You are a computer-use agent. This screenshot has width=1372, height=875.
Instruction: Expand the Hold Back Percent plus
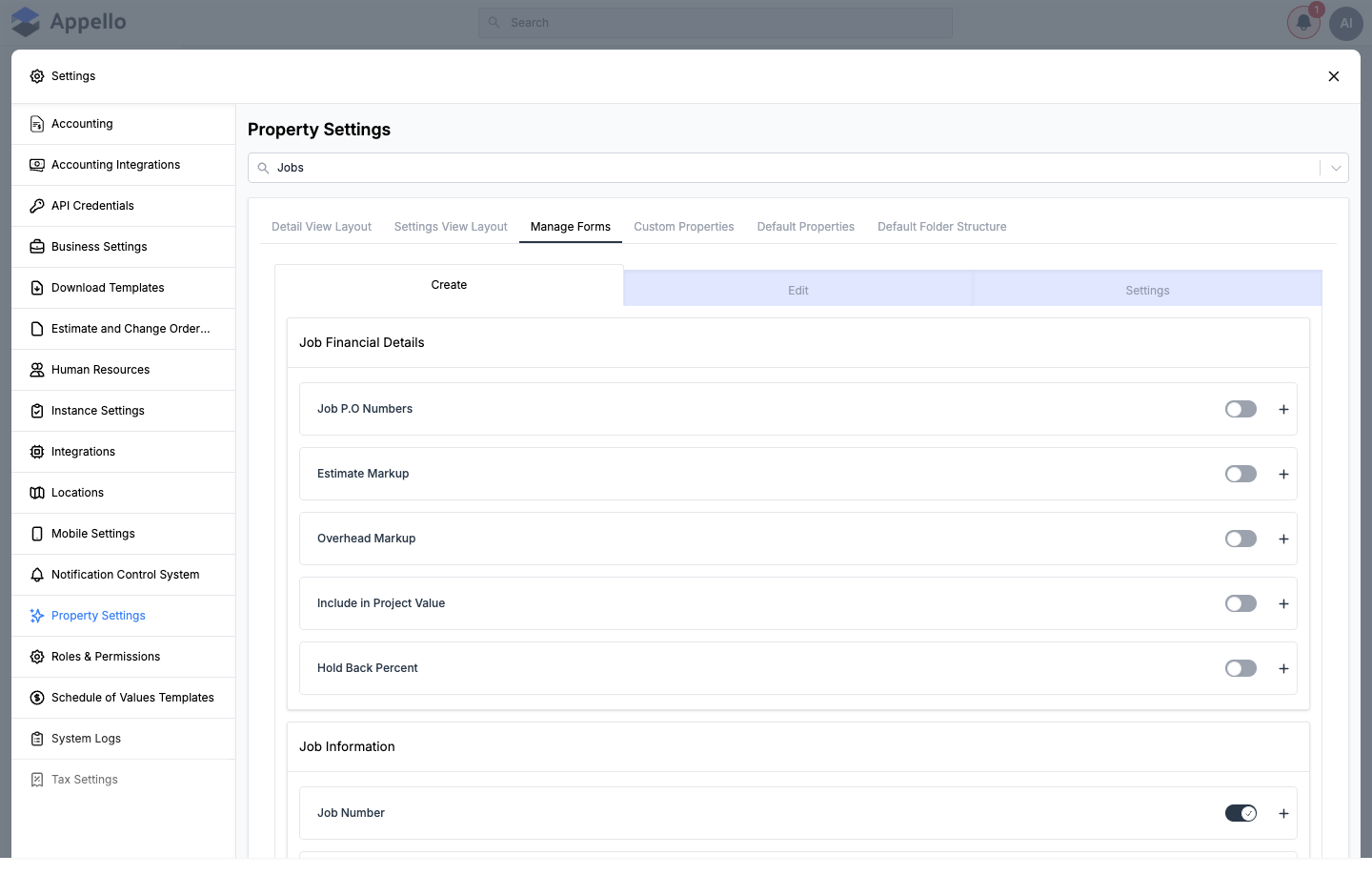click(1283, 668)
